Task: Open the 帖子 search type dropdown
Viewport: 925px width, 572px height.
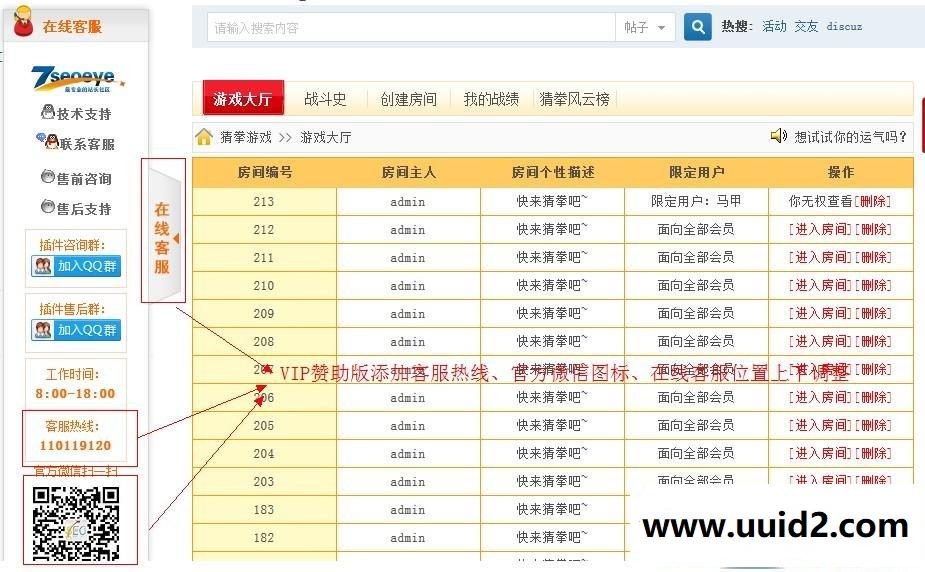Action: [x=645, y=27]
